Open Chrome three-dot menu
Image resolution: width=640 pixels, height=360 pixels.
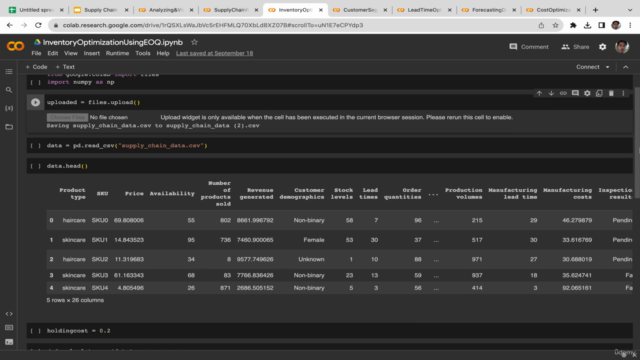click(630, 25)
